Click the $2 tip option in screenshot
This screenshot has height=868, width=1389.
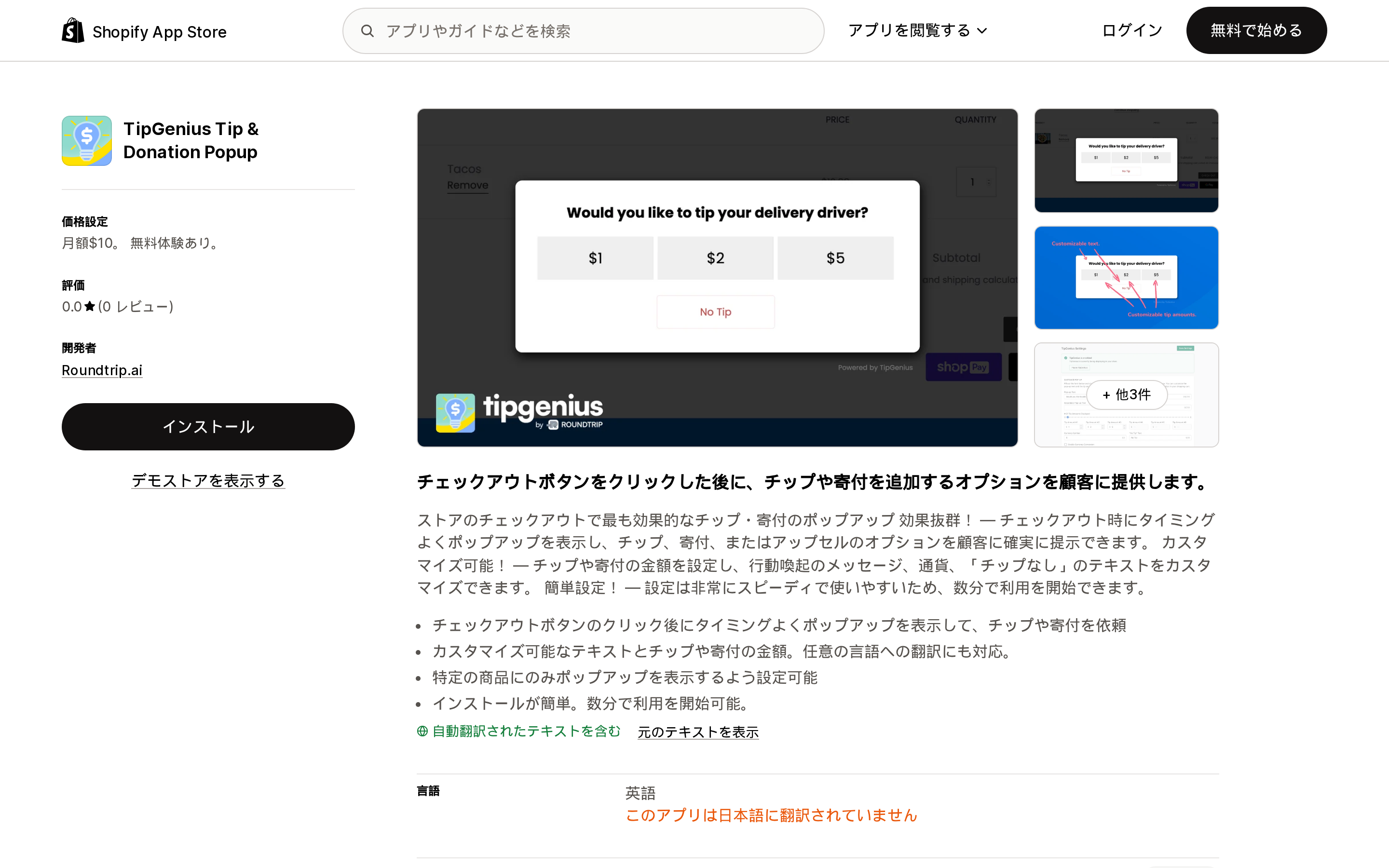[x=715, y=258]
